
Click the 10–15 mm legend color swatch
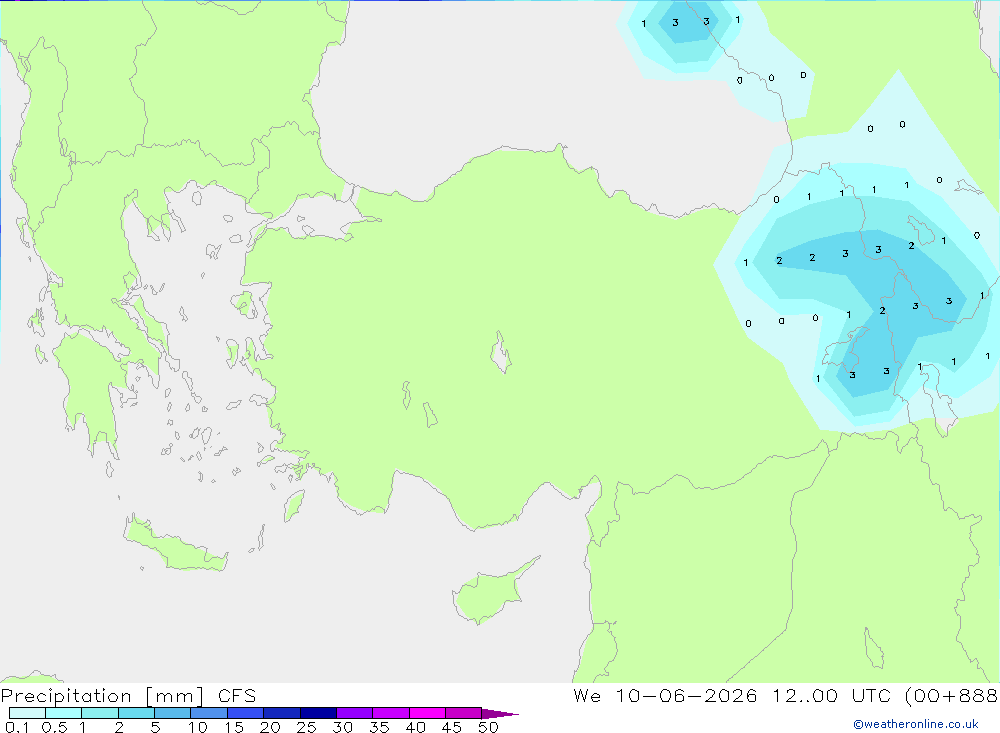209,713
